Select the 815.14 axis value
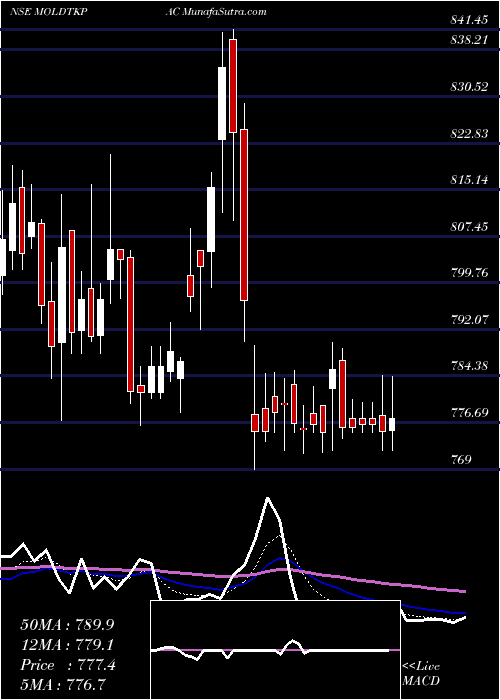The height and width of the screenshot is (700, 500). 470,180
